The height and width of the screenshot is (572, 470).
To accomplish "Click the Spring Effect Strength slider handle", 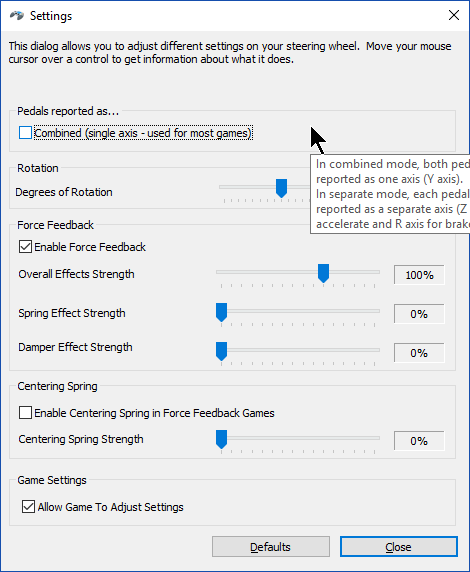I will tap(221, 312).
